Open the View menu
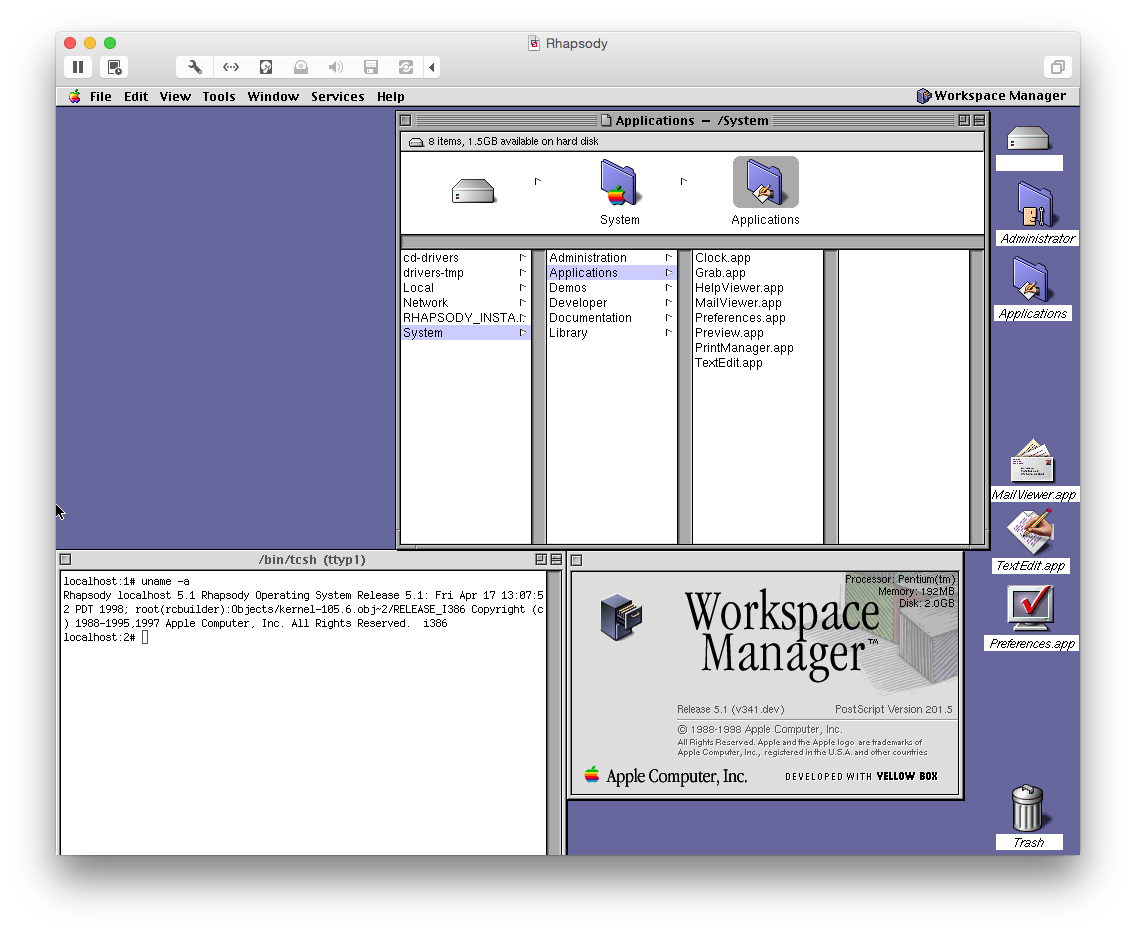 (175, 96)
